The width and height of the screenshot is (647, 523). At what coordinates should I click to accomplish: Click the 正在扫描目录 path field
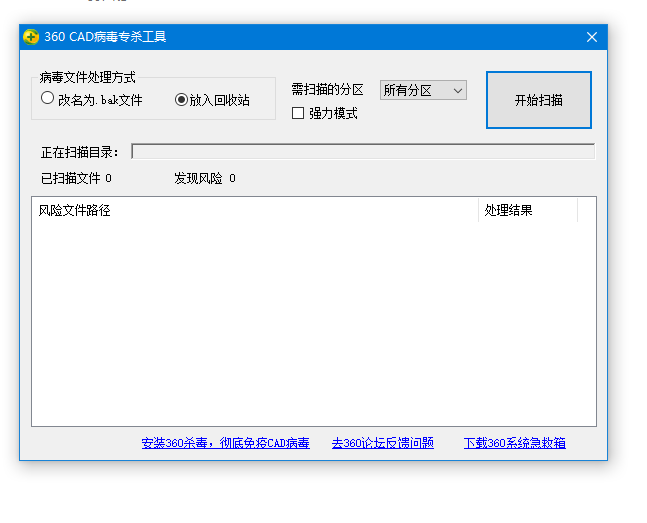(363, 151)
